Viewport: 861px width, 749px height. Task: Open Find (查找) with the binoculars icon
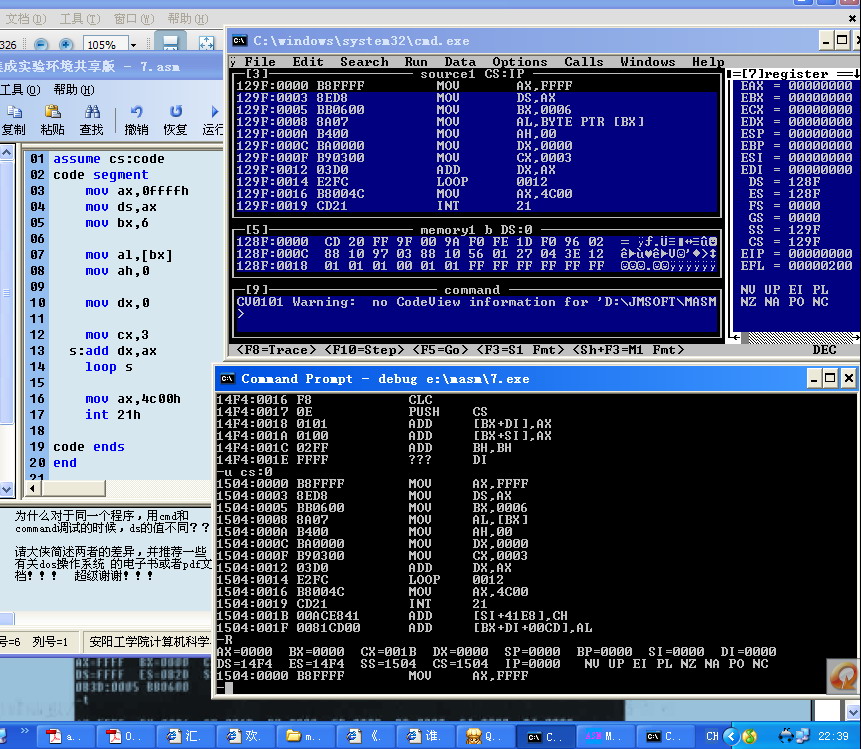coord(92,112)
